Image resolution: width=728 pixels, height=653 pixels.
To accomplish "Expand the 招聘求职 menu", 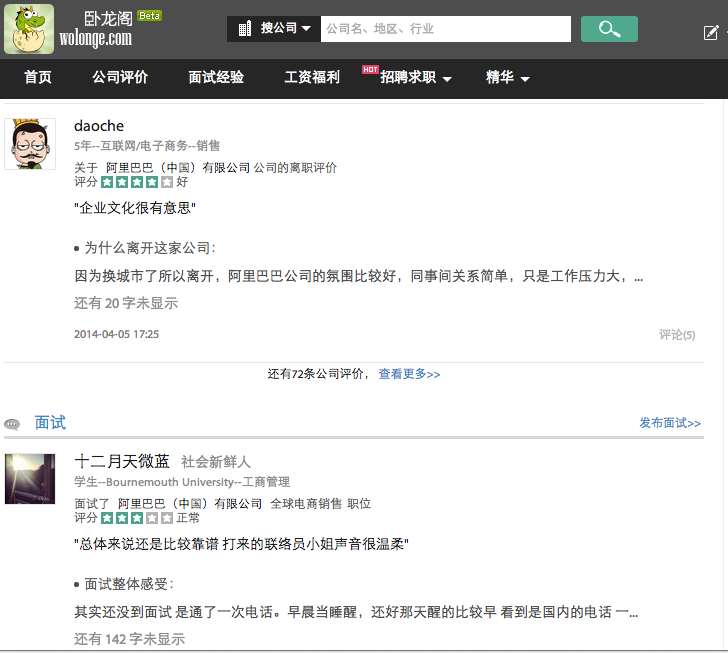I will [416, 78].
